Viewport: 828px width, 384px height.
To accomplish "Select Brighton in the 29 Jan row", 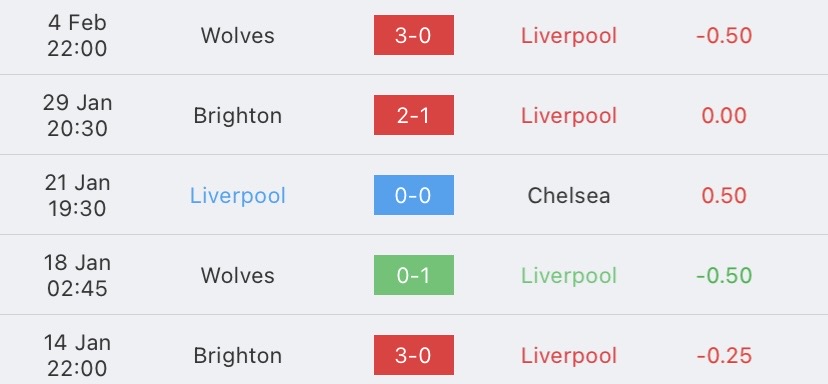I will tap(238, 116).
